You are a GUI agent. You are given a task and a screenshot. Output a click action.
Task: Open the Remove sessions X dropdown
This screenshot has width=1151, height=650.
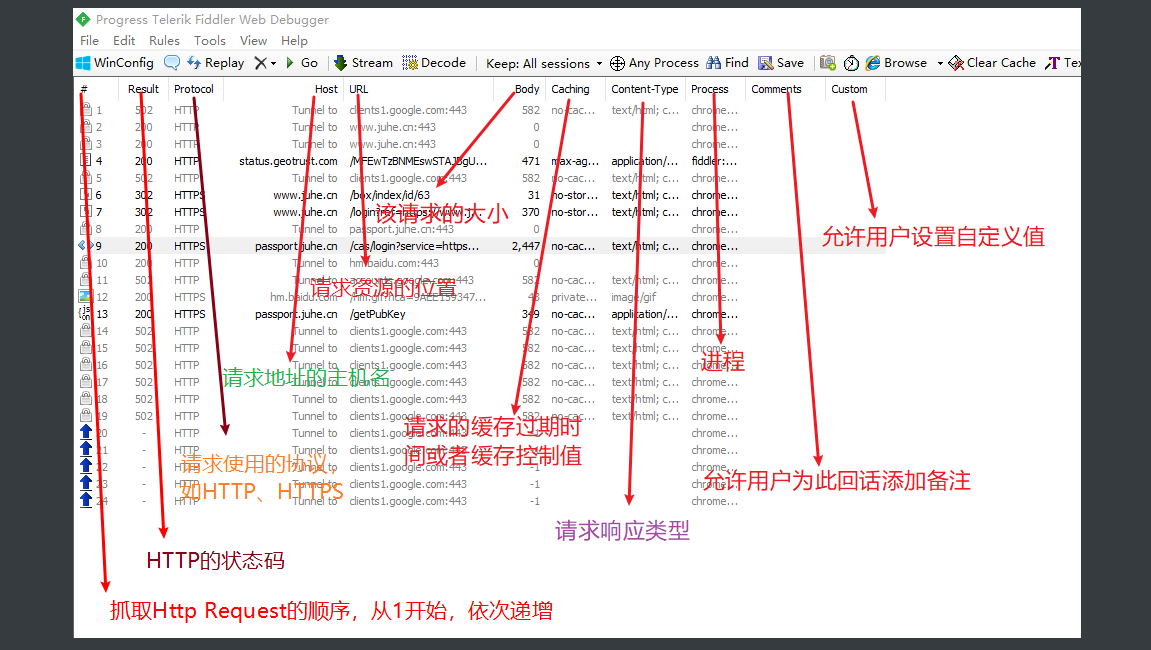tap(264, 63)
